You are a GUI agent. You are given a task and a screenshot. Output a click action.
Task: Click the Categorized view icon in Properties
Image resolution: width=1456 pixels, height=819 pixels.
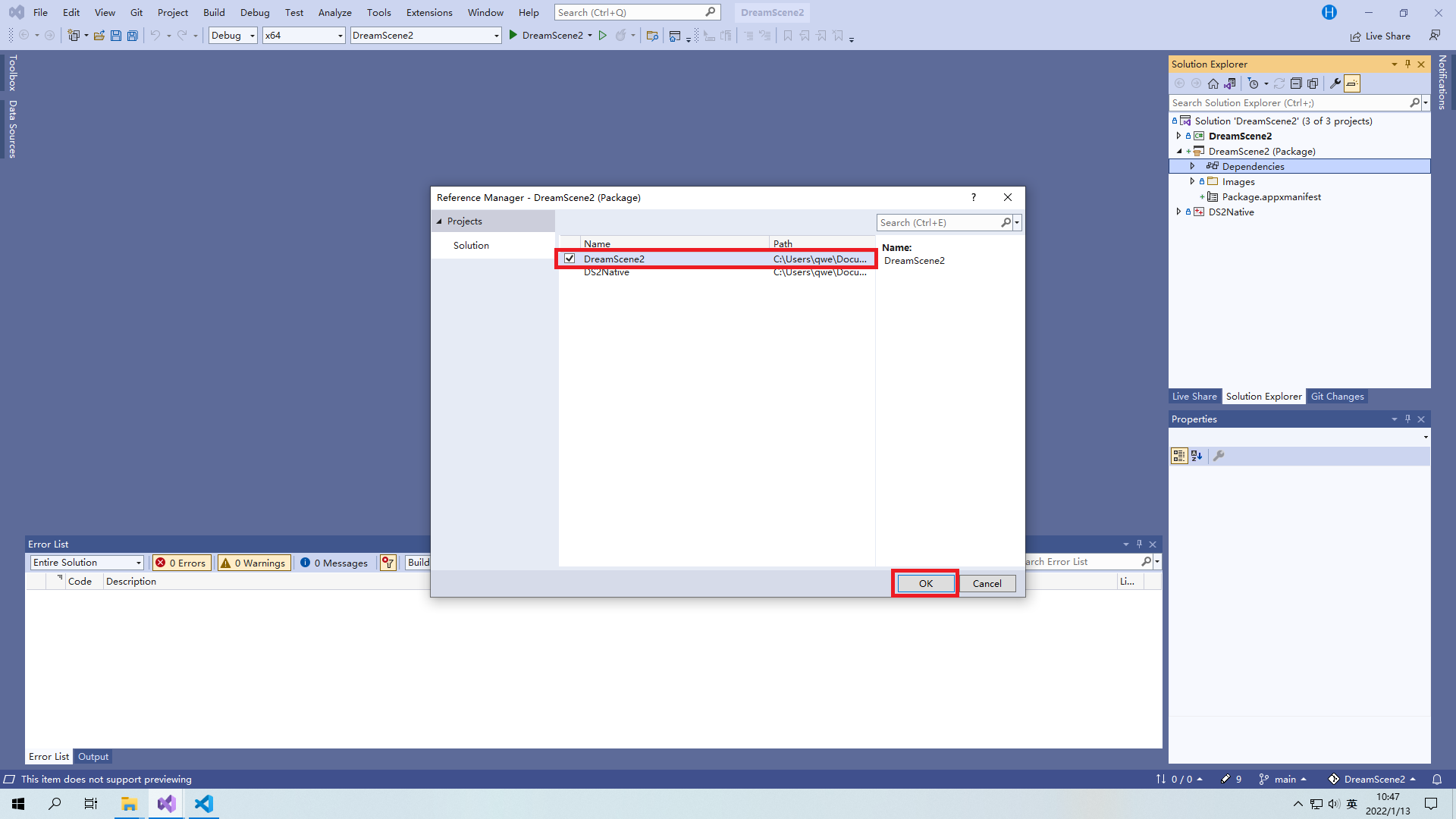[1179, 456]
